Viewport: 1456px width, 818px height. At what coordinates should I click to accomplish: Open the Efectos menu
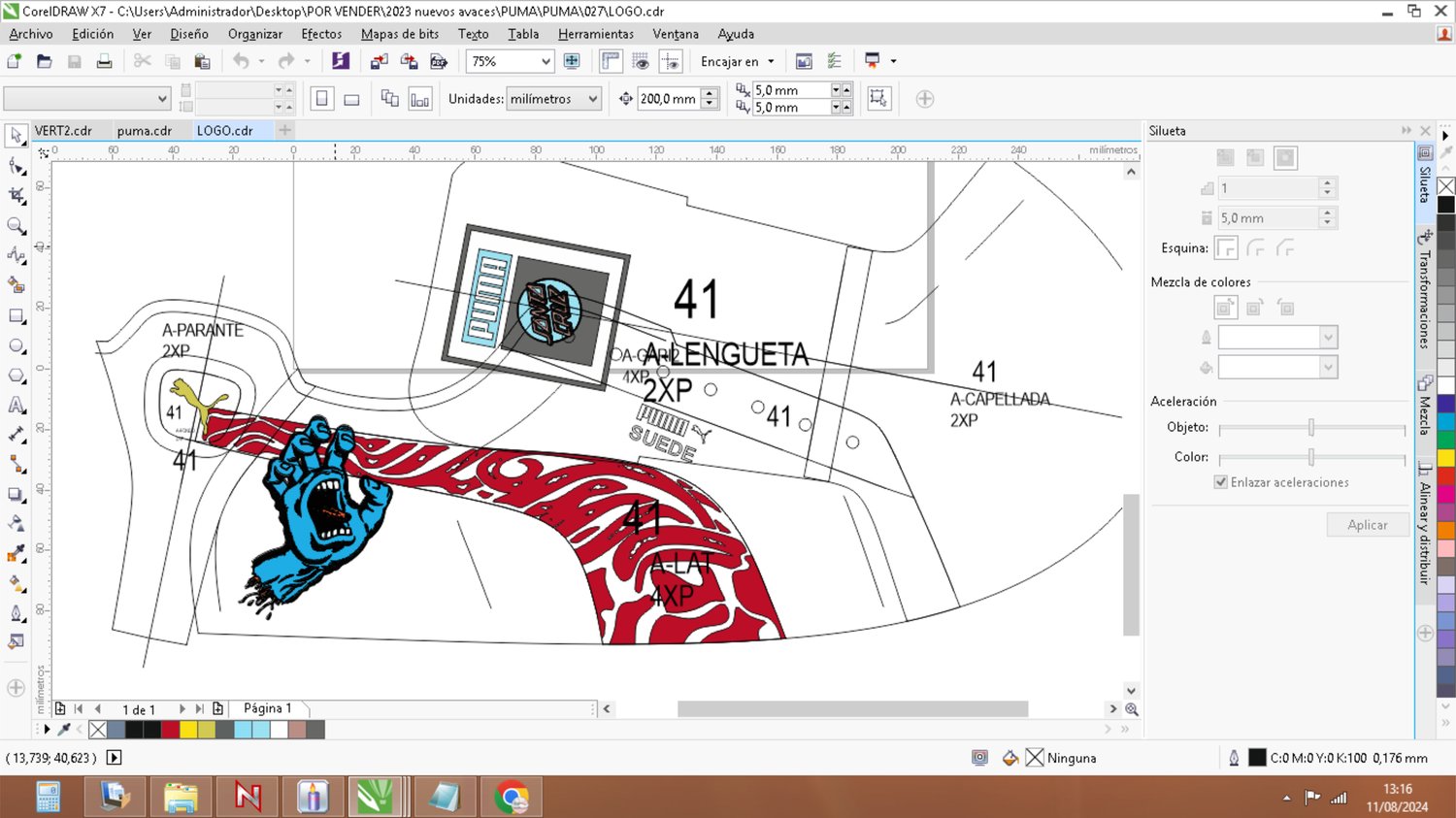coord(321,34)
